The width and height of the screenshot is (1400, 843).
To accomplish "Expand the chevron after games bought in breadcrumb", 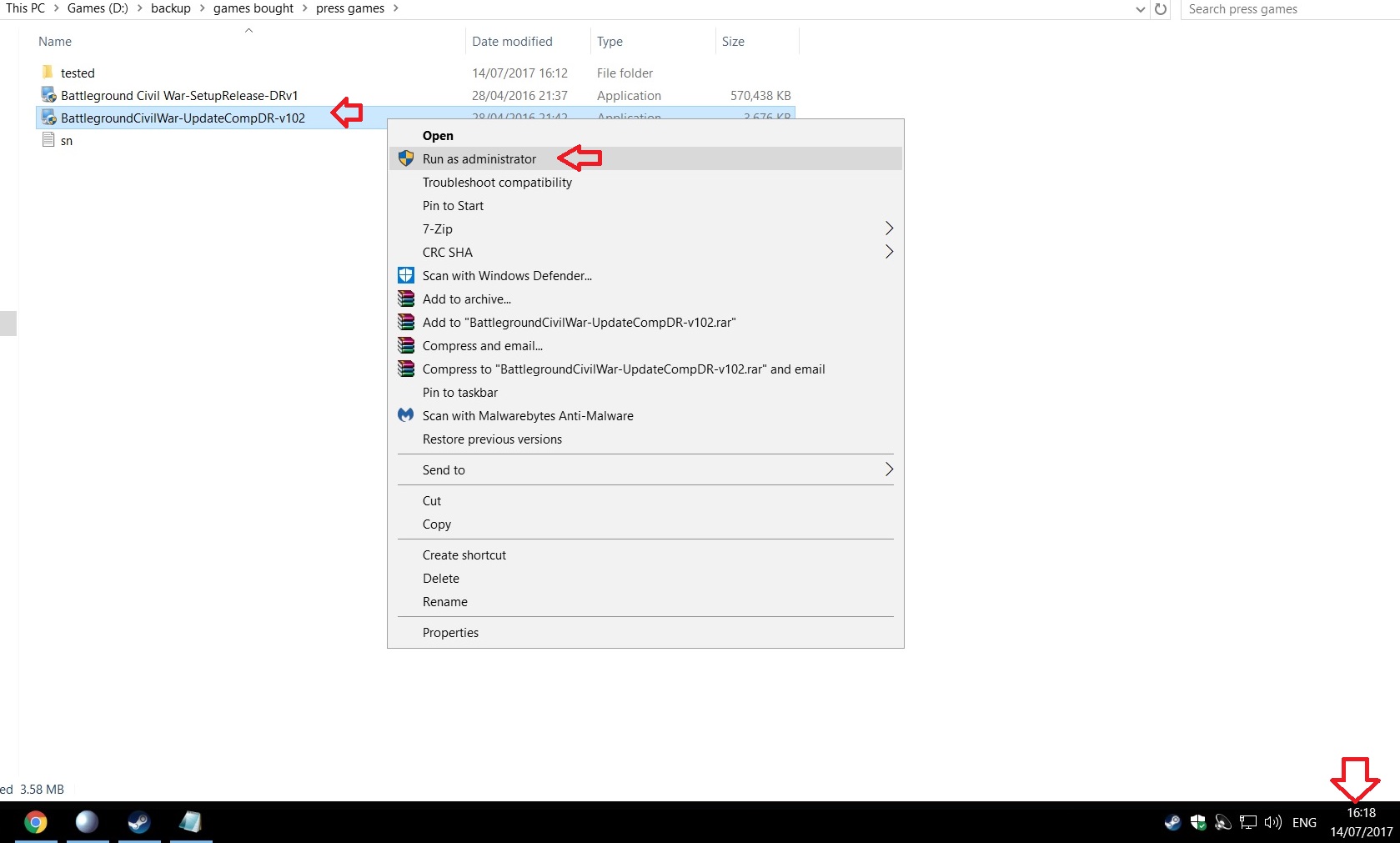I will (304, 8).
